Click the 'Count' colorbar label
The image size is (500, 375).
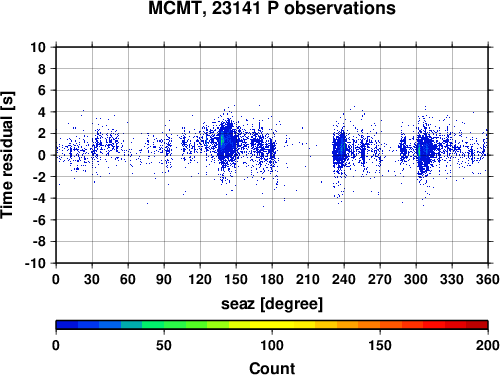click(x=272, y=368)
